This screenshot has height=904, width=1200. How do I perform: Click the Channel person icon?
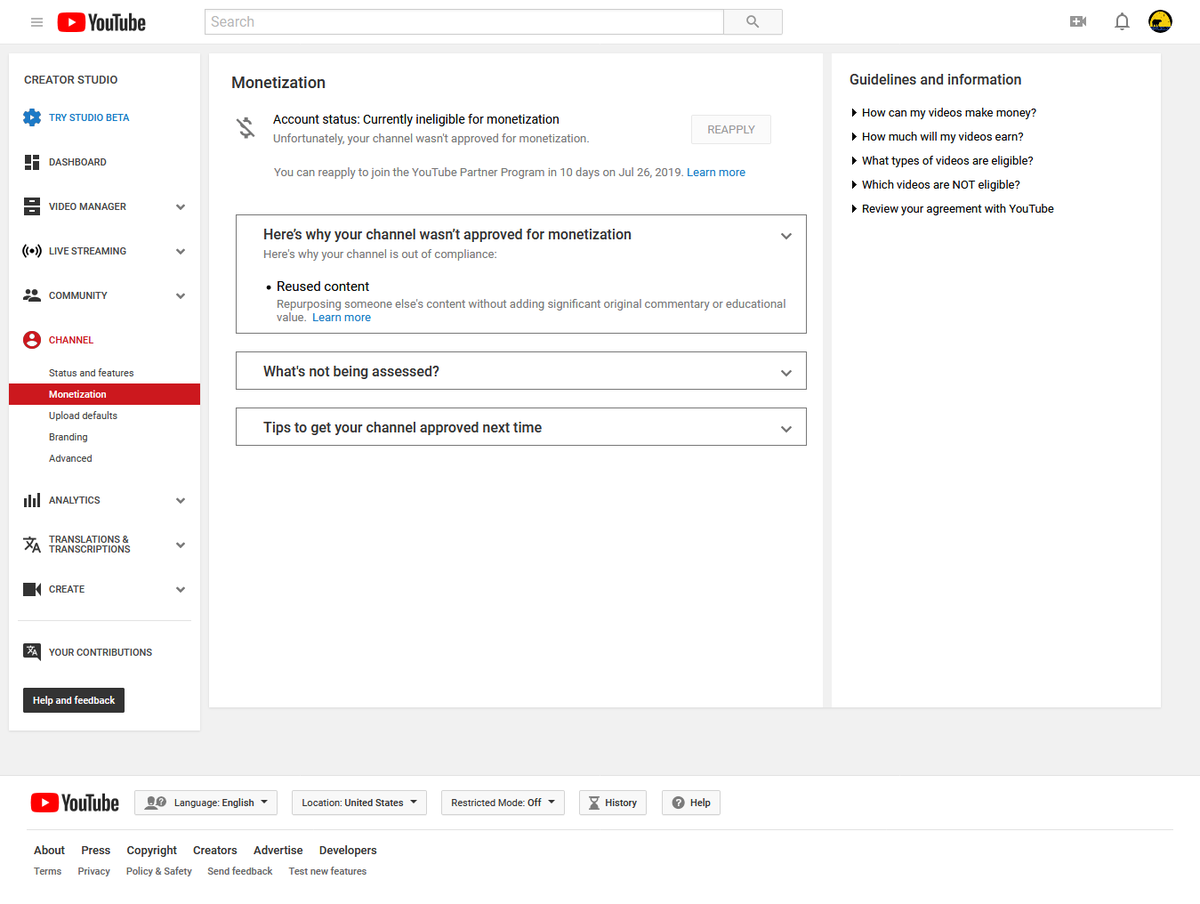(32, 340)
